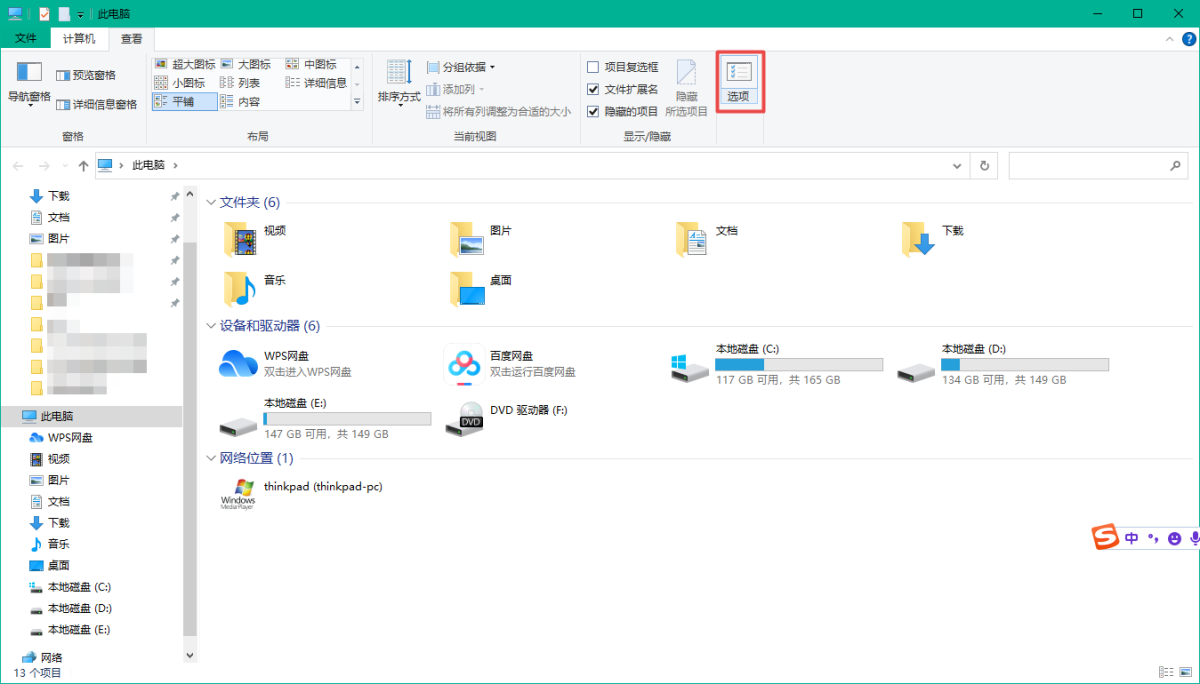Select 中图标 medium icons layout

coord(311,64)
